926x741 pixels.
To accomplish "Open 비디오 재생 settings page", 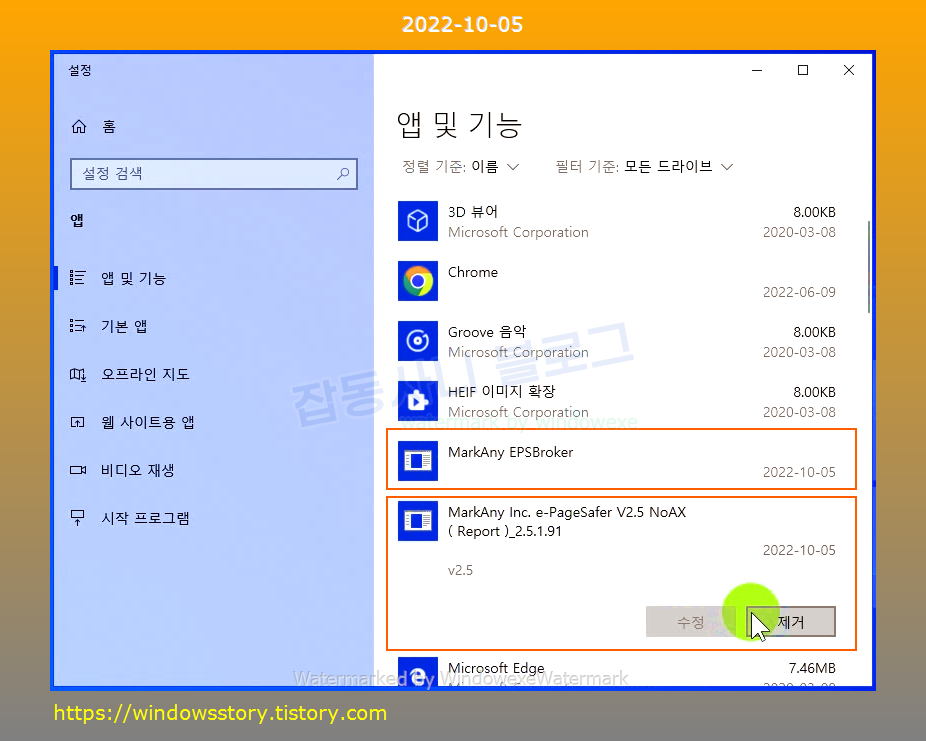I will [x=138, y=470].
